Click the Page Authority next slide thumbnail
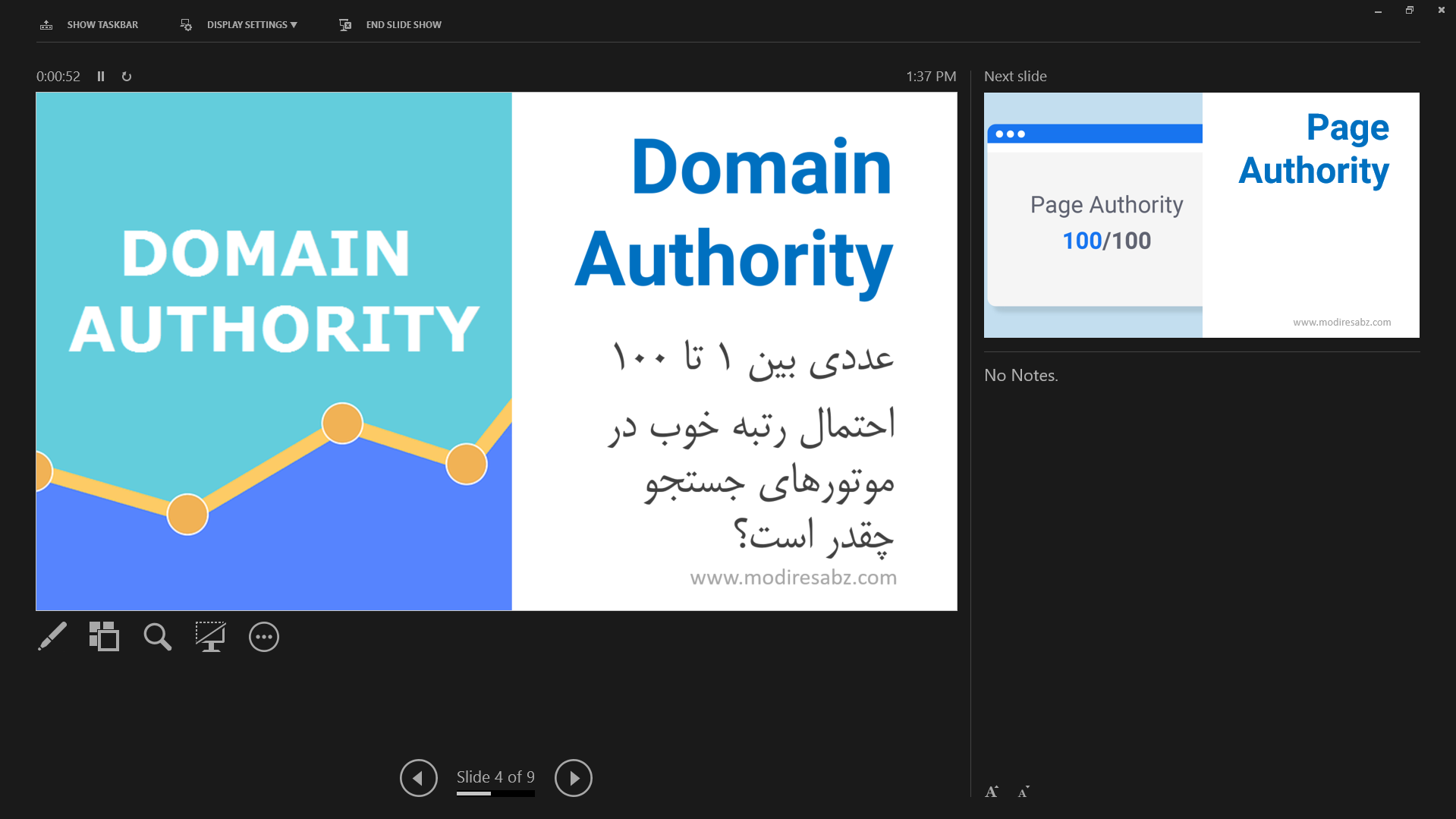Image resolution: width=1456 pixels, height=819 pixels. pyautogui.click(x=1201, y=215)
